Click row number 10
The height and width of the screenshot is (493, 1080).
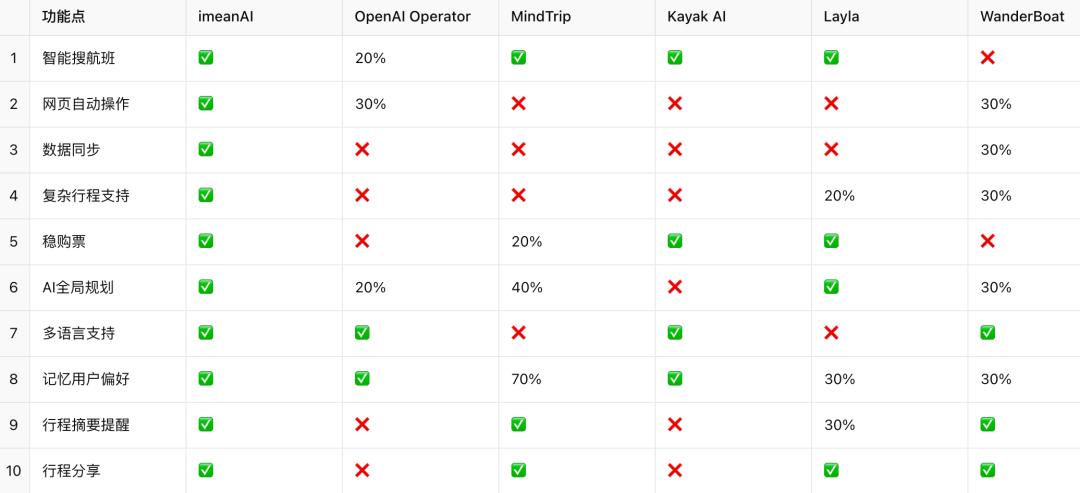pyautogui.click(x=14, y=471)
